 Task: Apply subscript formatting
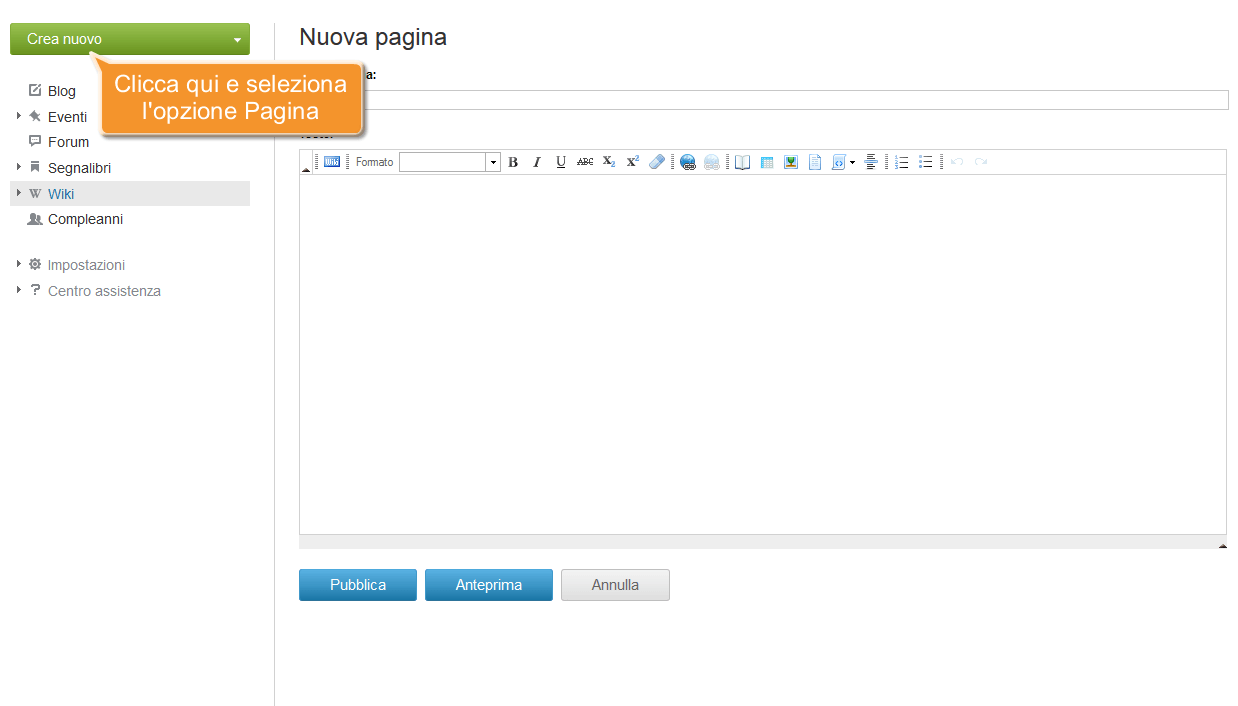pyautogui.click(x=609, y=162)
